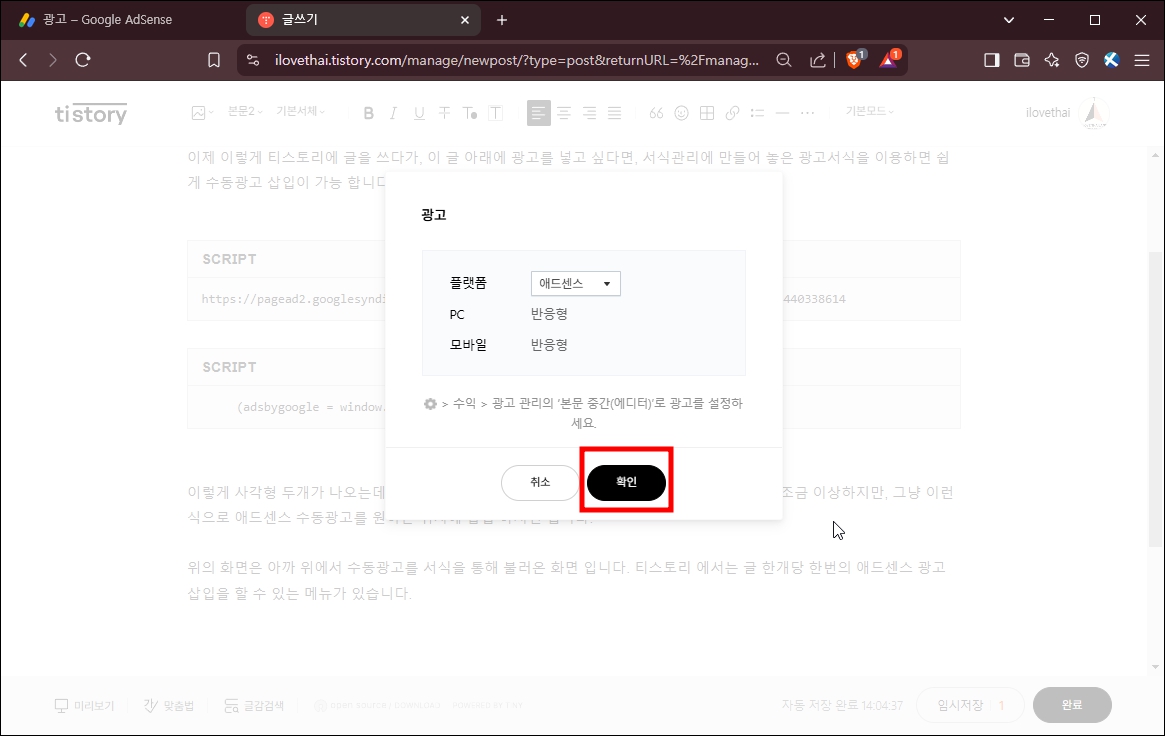Confirm the ad dialog with 확인
1165x736 pixels.
pos(626,481)
